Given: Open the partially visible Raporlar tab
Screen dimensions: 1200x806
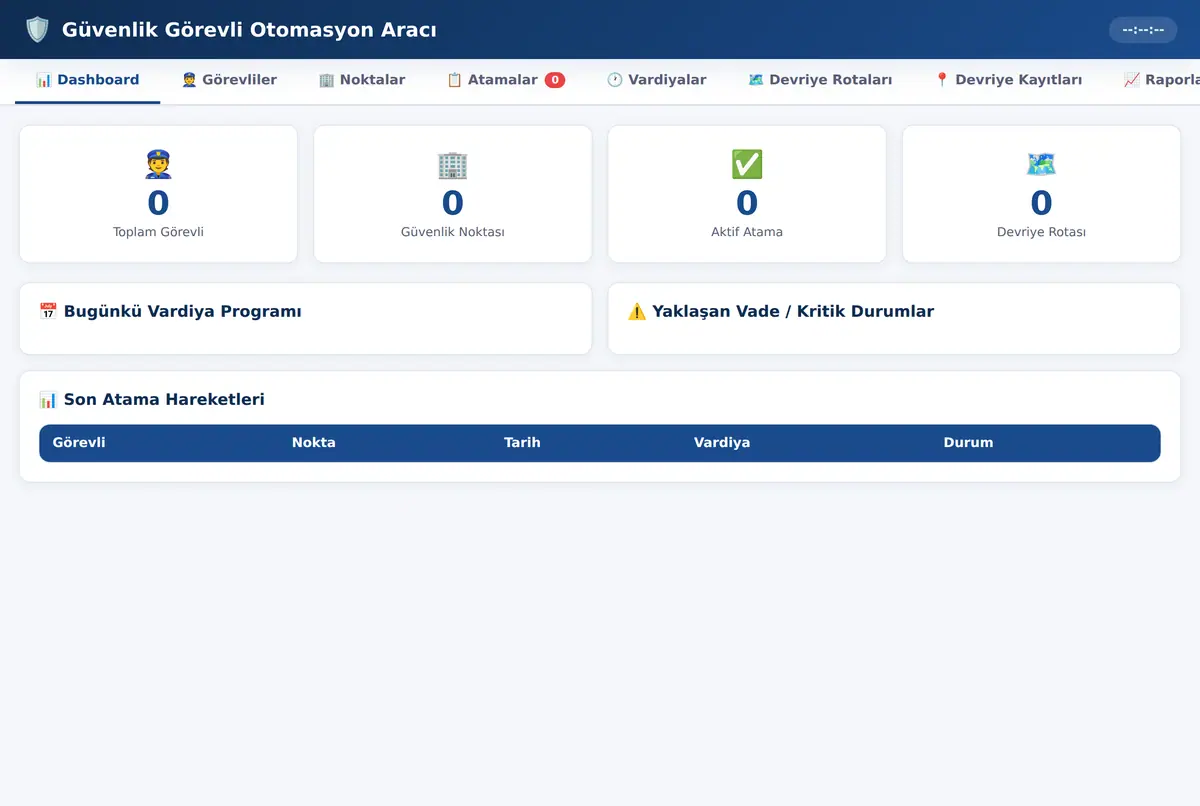Looking at the screenshot, I should pyautogui.click(x=1161, y=80).
